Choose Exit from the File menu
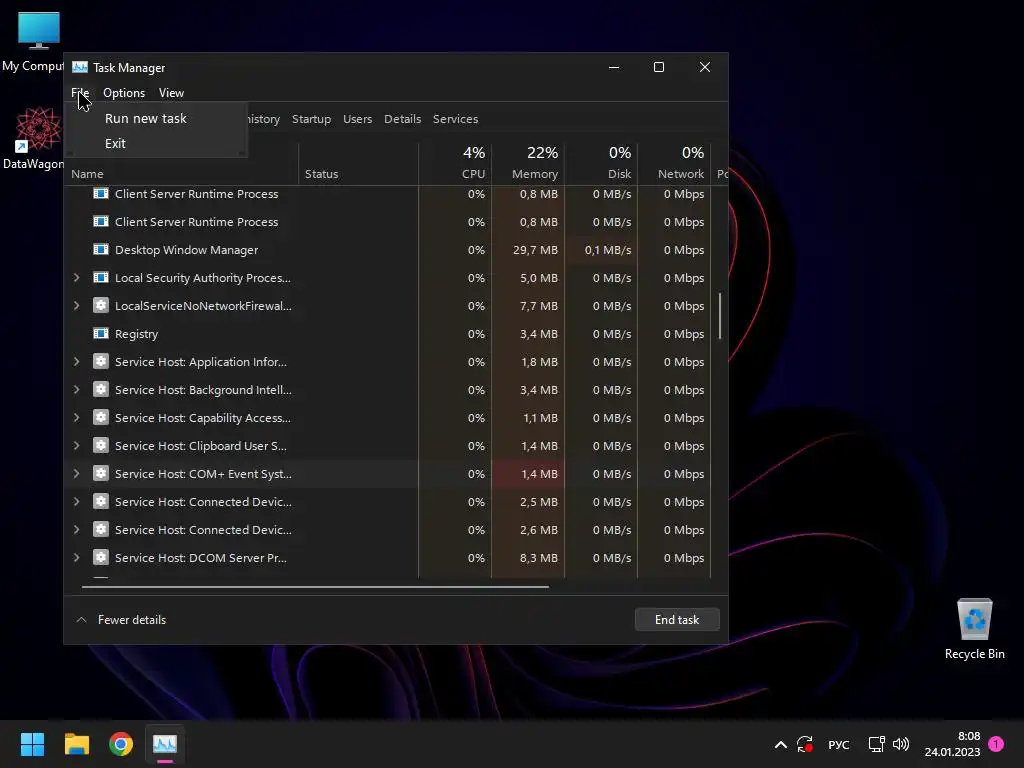 point(115,143)
